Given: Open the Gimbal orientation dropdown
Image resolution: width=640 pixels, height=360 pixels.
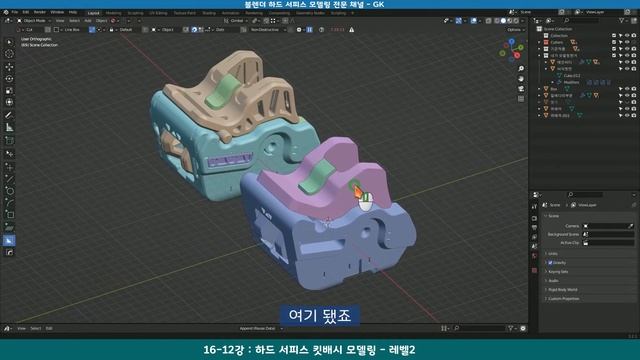Looking at the screenshot, I should [237, 20].
